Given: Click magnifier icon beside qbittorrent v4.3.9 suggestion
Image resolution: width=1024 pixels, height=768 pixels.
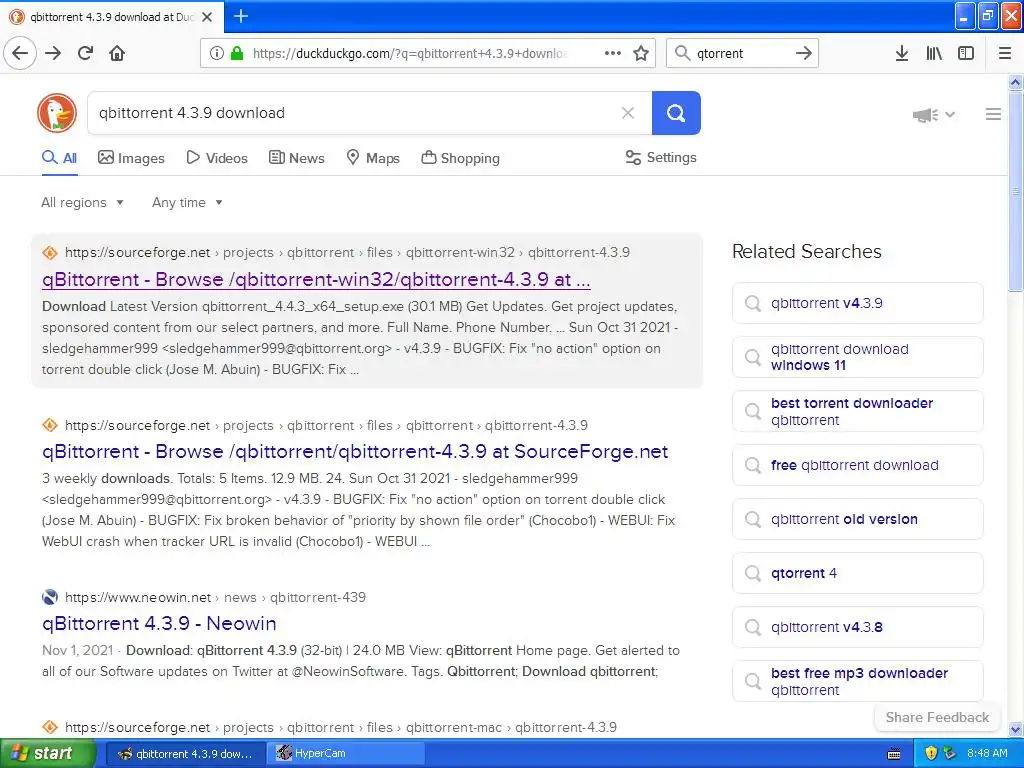Looking at the screenshot, I should tap(753, 303).
